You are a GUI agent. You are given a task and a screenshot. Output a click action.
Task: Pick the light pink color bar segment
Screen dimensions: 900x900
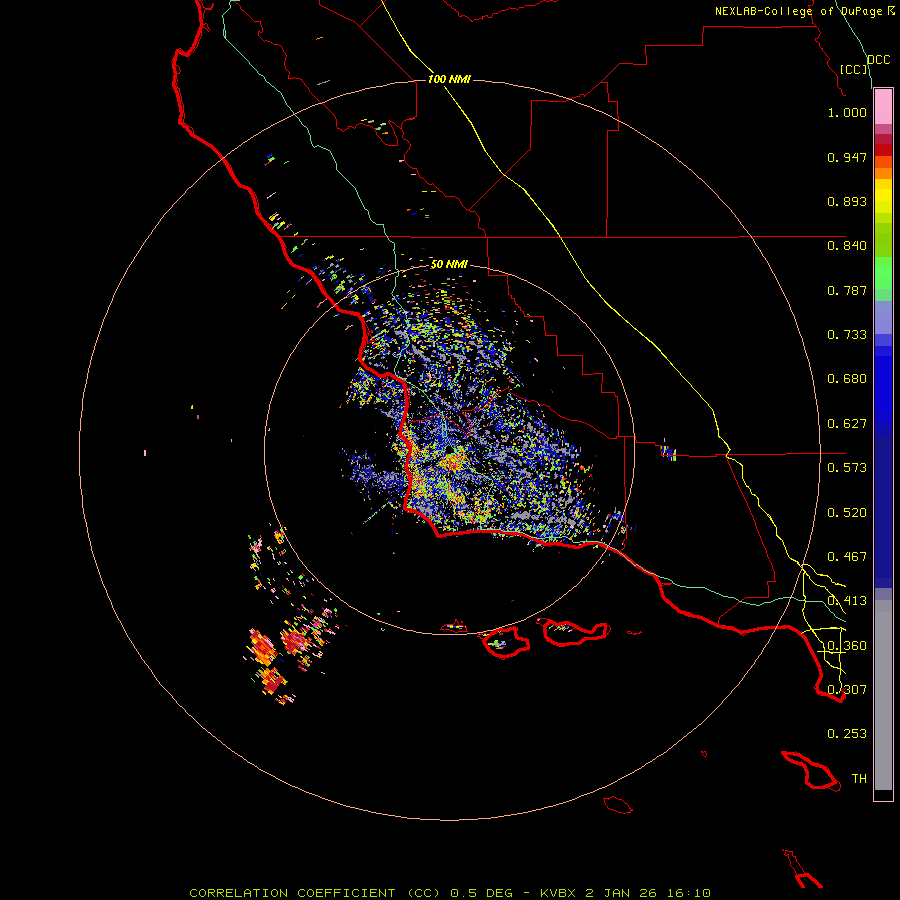click(883, 107)
